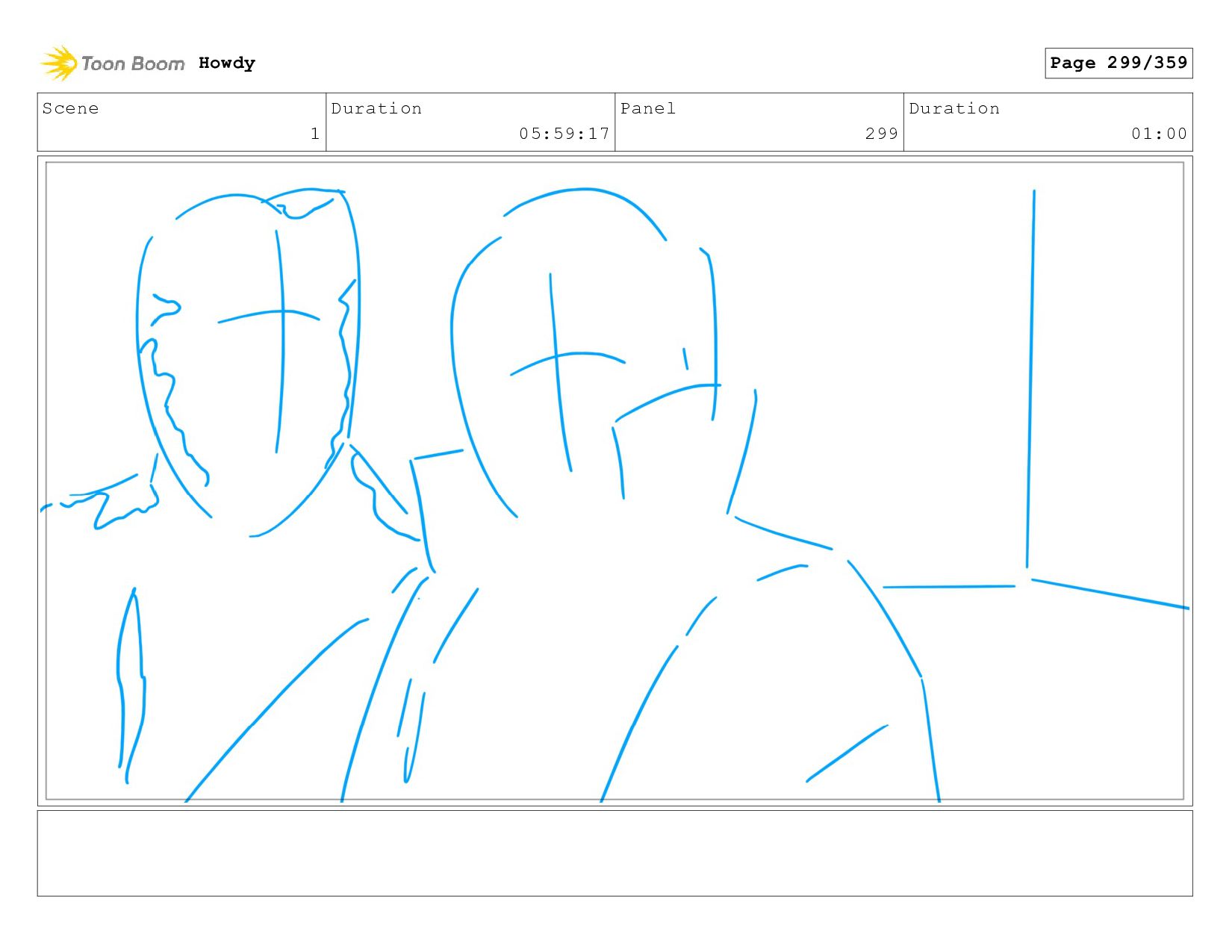Click the panel number value "299"
The height and width of the screenshot is (952, 1232).
coord(882,134)
